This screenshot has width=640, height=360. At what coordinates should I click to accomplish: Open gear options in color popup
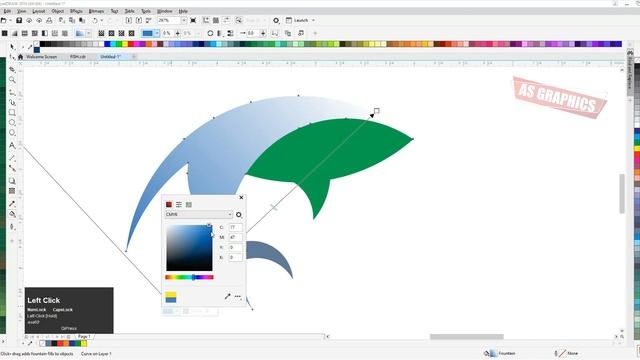239,215
